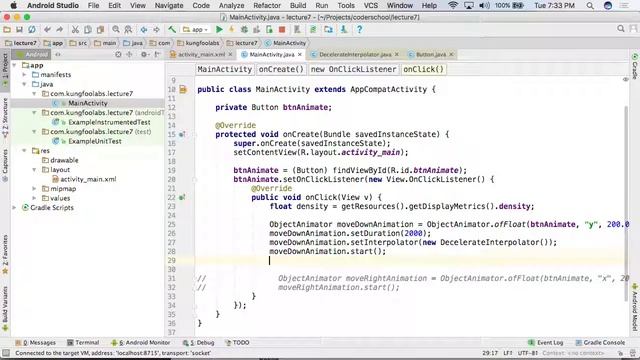The height and width of the screenshot is (360, 640).
Task: Expand the manifests folder
Action: (24, 75)
